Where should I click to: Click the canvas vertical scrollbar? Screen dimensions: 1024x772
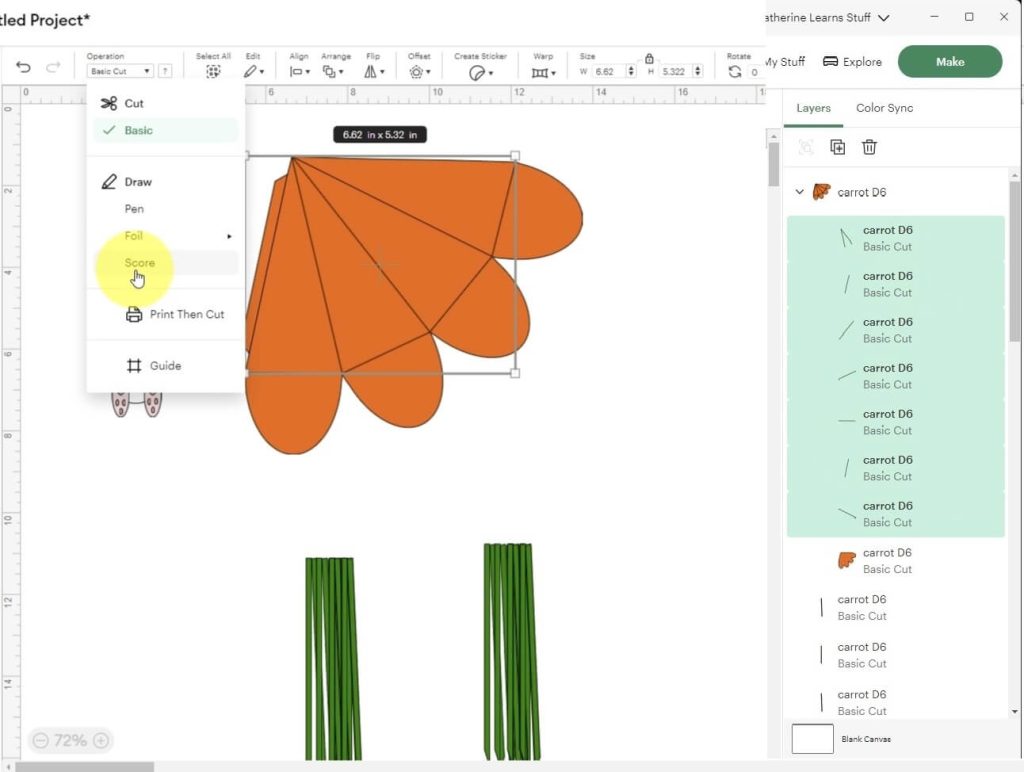773,163
